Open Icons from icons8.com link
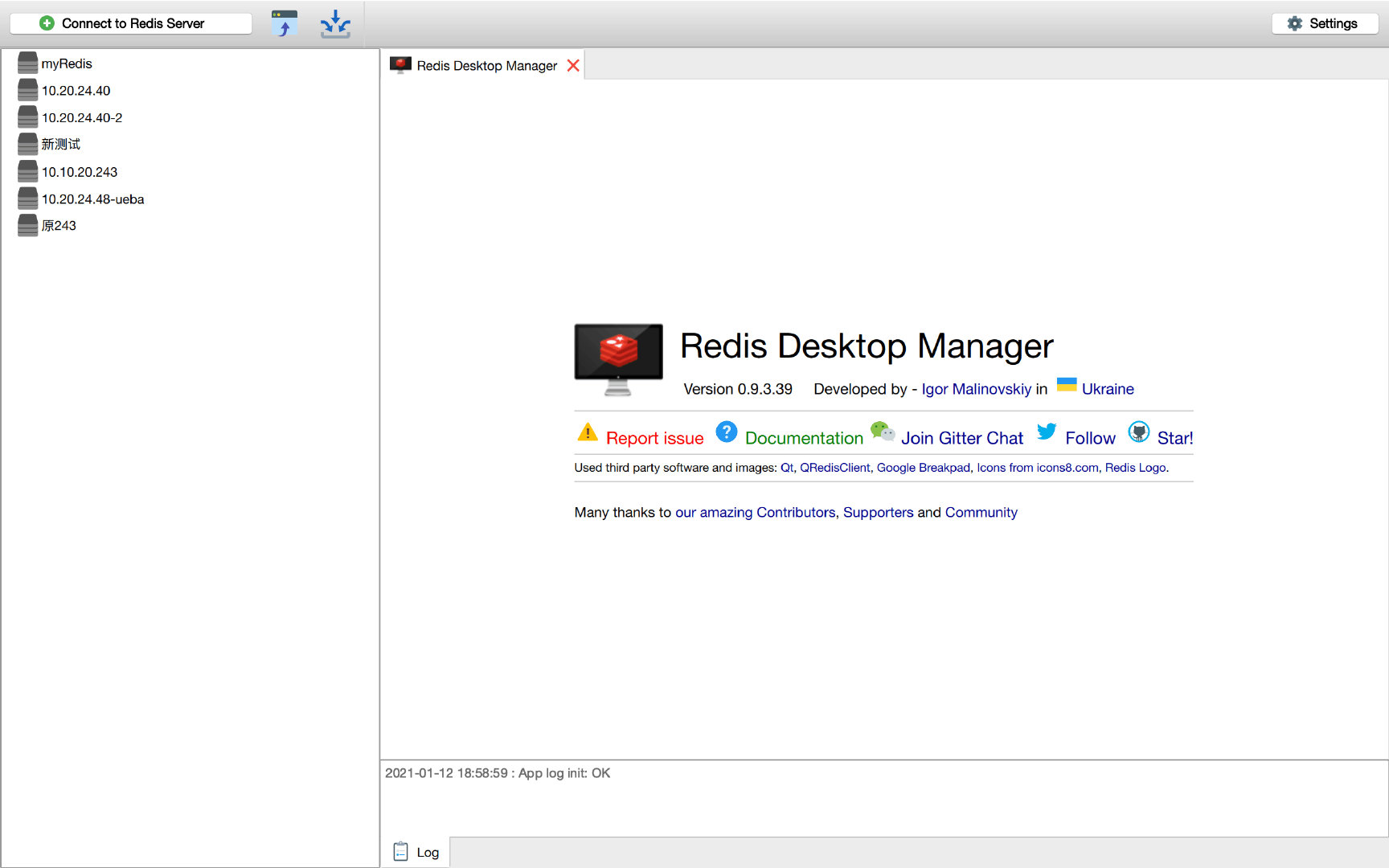The image size is (1389, 868). [1037, 468]
